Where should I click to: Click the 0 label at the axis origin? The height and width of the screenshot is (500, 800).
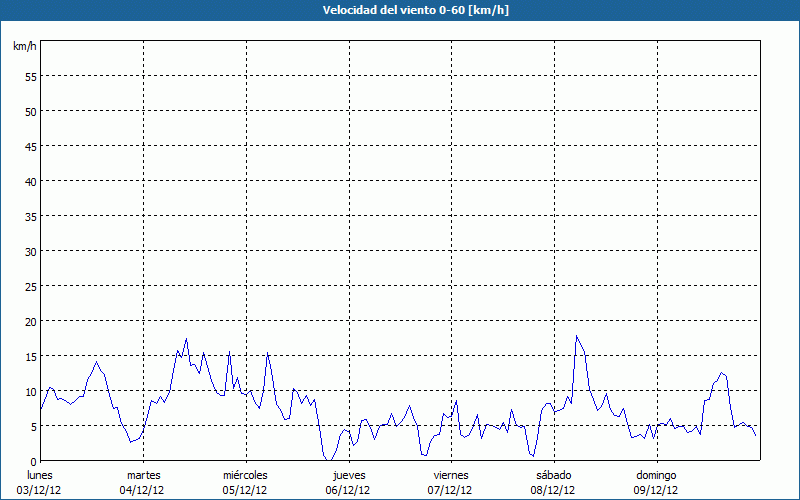tap(33, 461)
